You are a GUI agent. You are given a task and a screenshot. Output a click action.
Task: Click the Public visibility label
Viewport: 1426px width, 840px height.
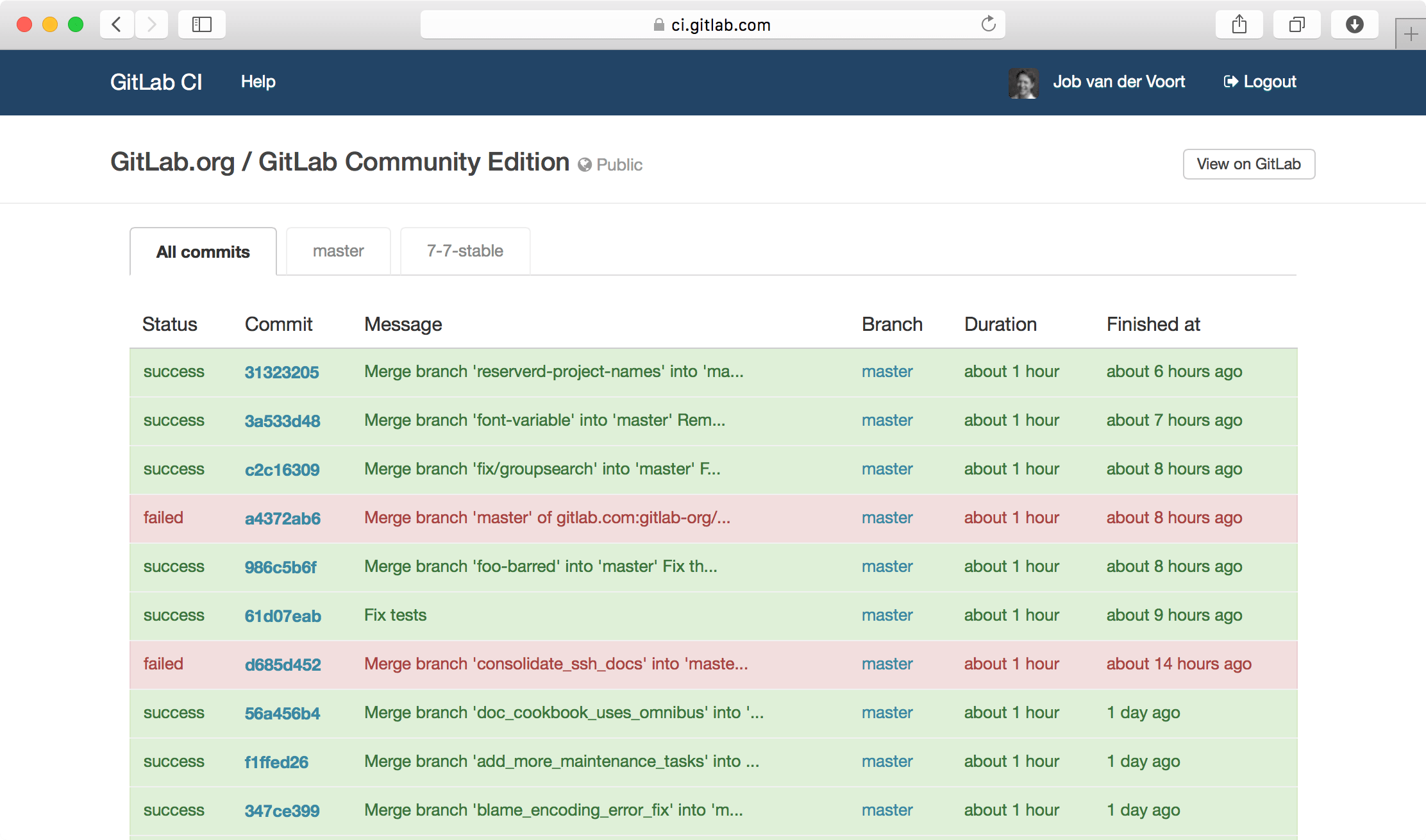(x=619, y=165)
